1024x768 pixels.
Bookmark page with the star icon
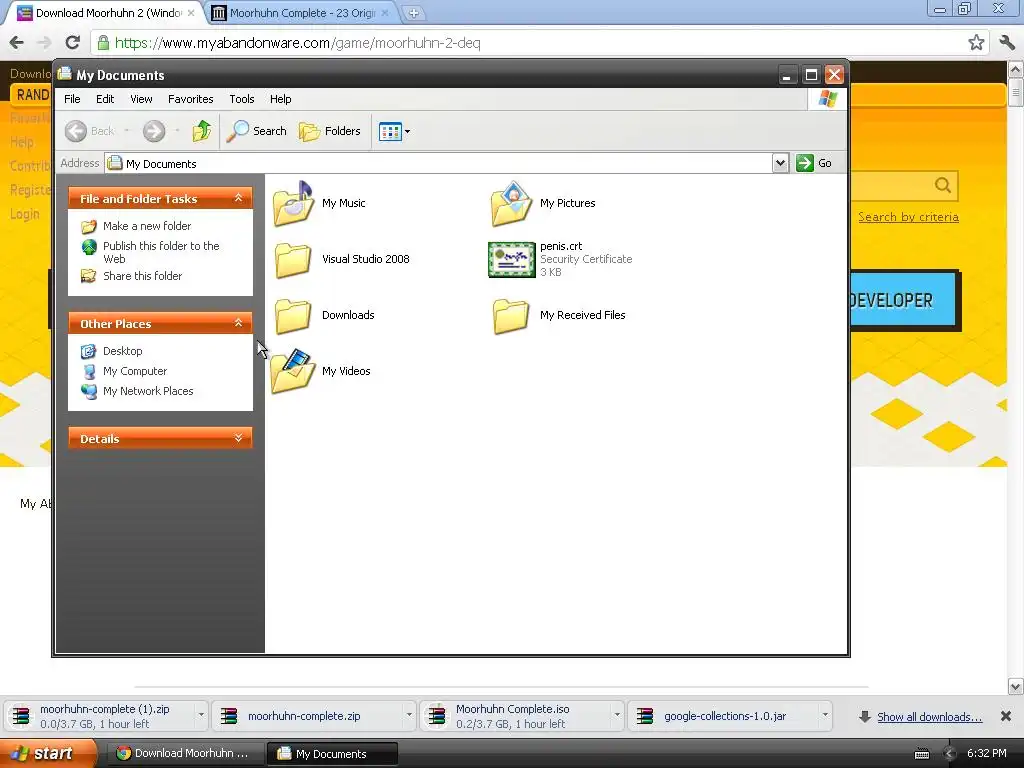[x=976, y=43]
